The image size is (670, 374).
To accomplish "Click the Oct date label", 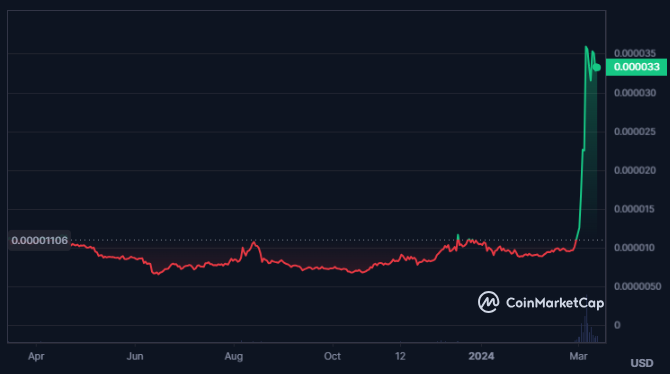I will coord(332,356).
